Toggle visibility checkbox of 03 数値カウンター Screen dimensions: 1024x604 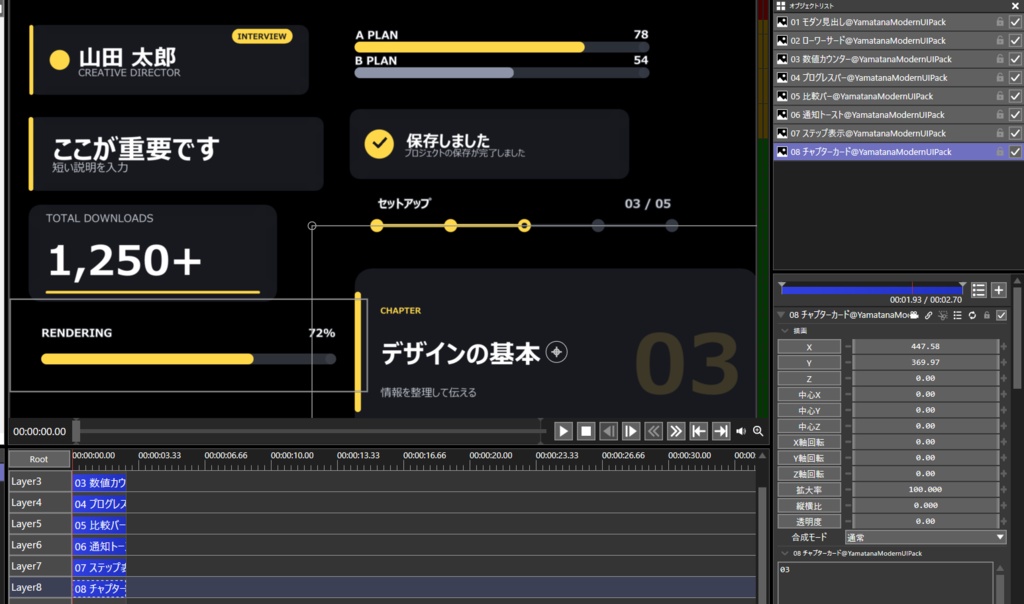(x=1015, y=59)
